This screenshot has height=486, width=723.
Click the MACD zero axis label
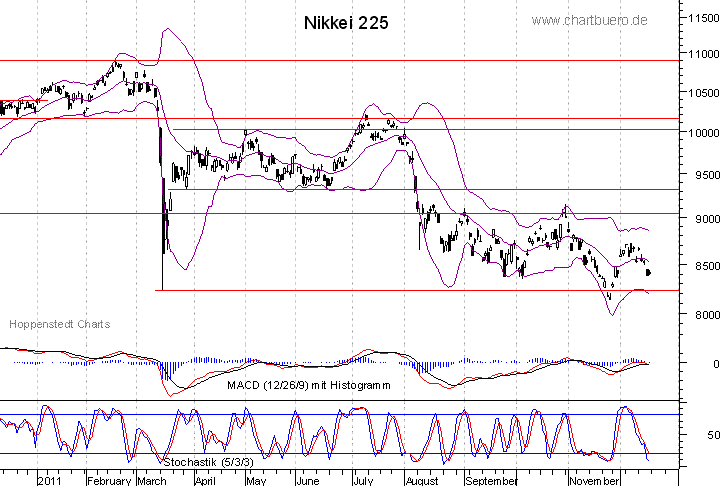click(716, 364)
